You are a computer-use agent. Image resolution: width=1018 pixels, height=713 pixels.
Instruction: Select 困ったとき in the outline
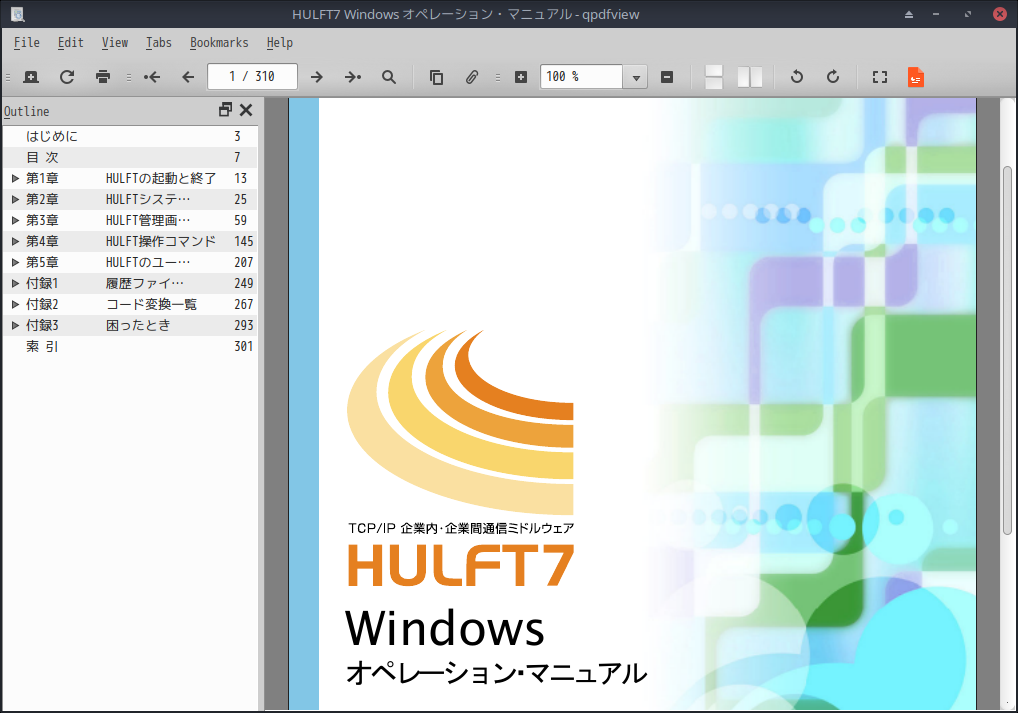click(138, 325)
